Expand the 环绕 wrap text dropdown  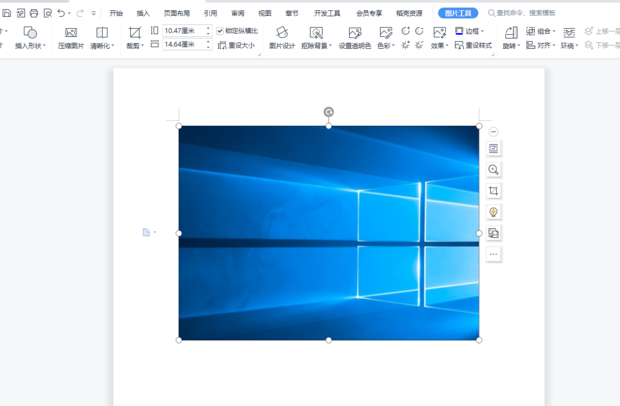(577, 46)
